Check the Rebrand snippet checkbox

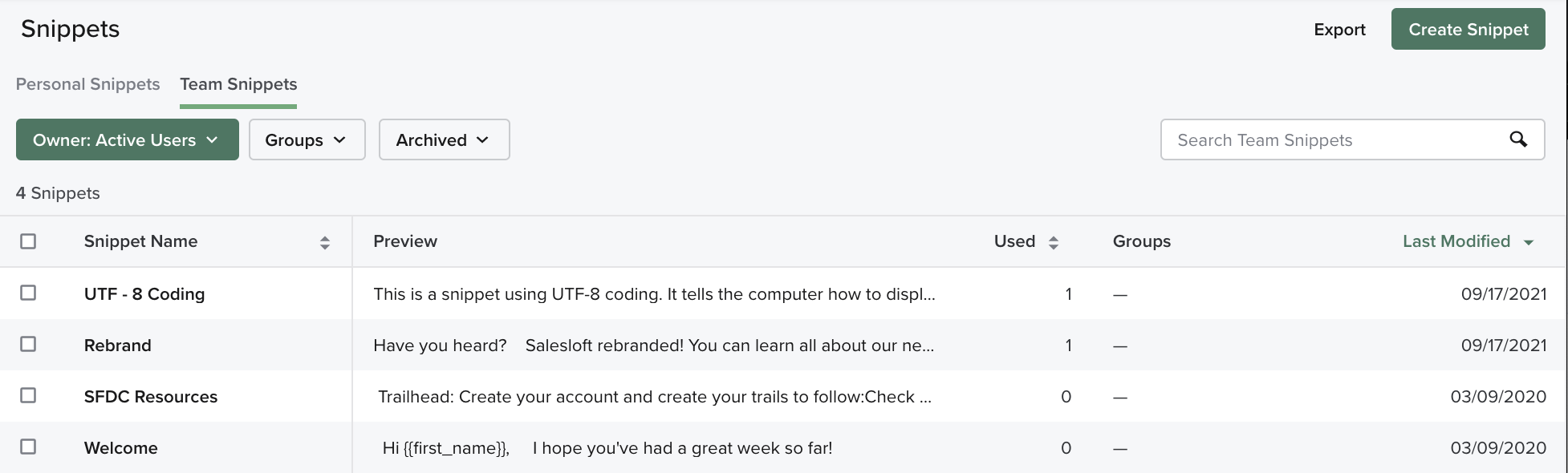30,345
